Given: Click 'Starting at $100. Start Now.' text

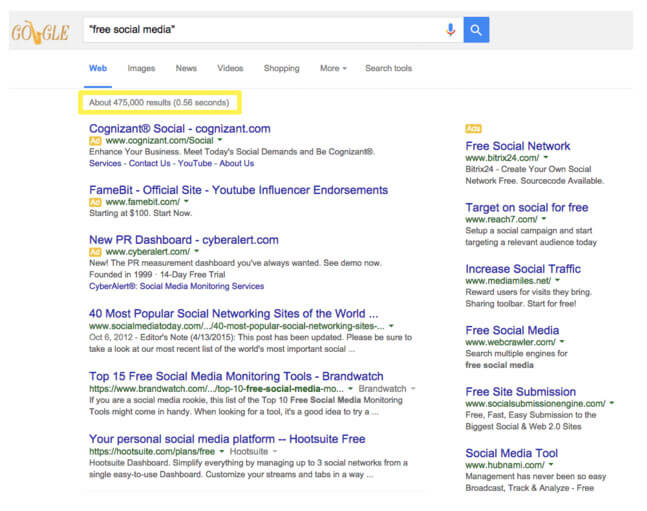Looking at the screenshot, I should [140, 213].
